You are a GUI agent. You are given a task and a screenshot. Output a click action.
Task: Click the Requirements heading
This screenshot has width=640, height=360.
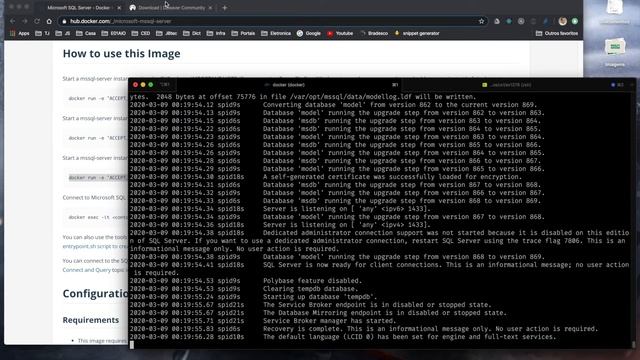click(x=91, y=320)
